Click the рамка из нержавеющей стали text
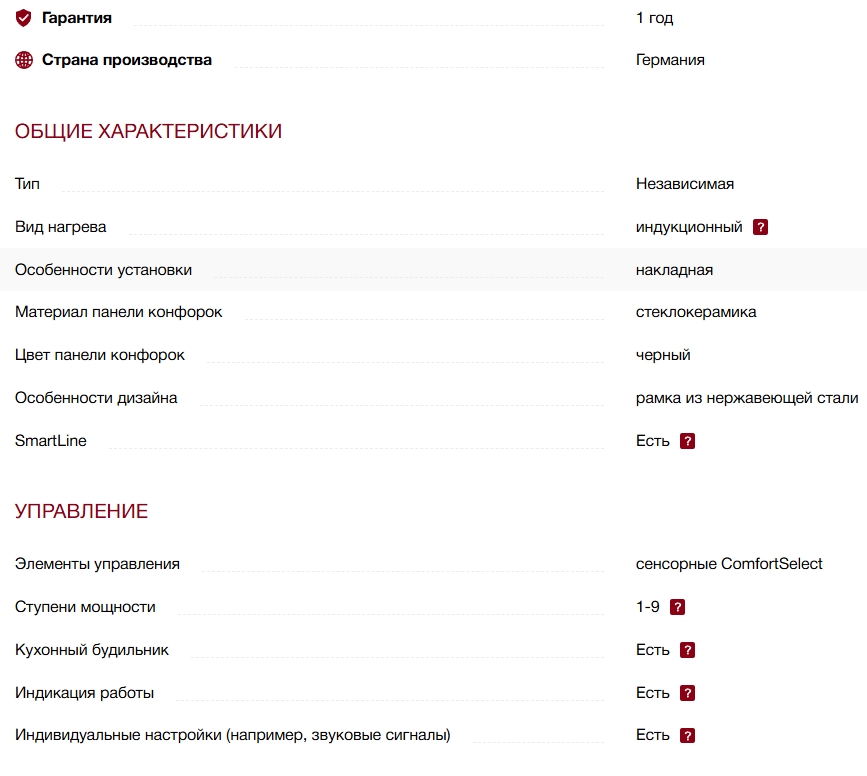This screenshot has width=867, height=776. tap(747, 398)
